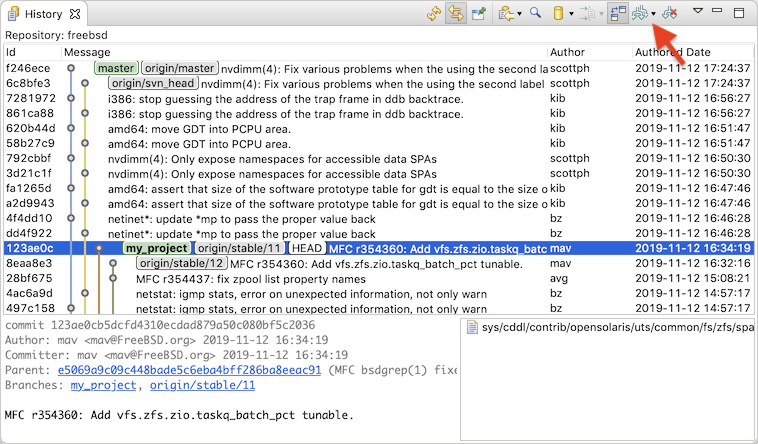This screenshot has width=758, height=444.
Task: Expand the repository filter dropdown arrow
Action: [571, 14]
